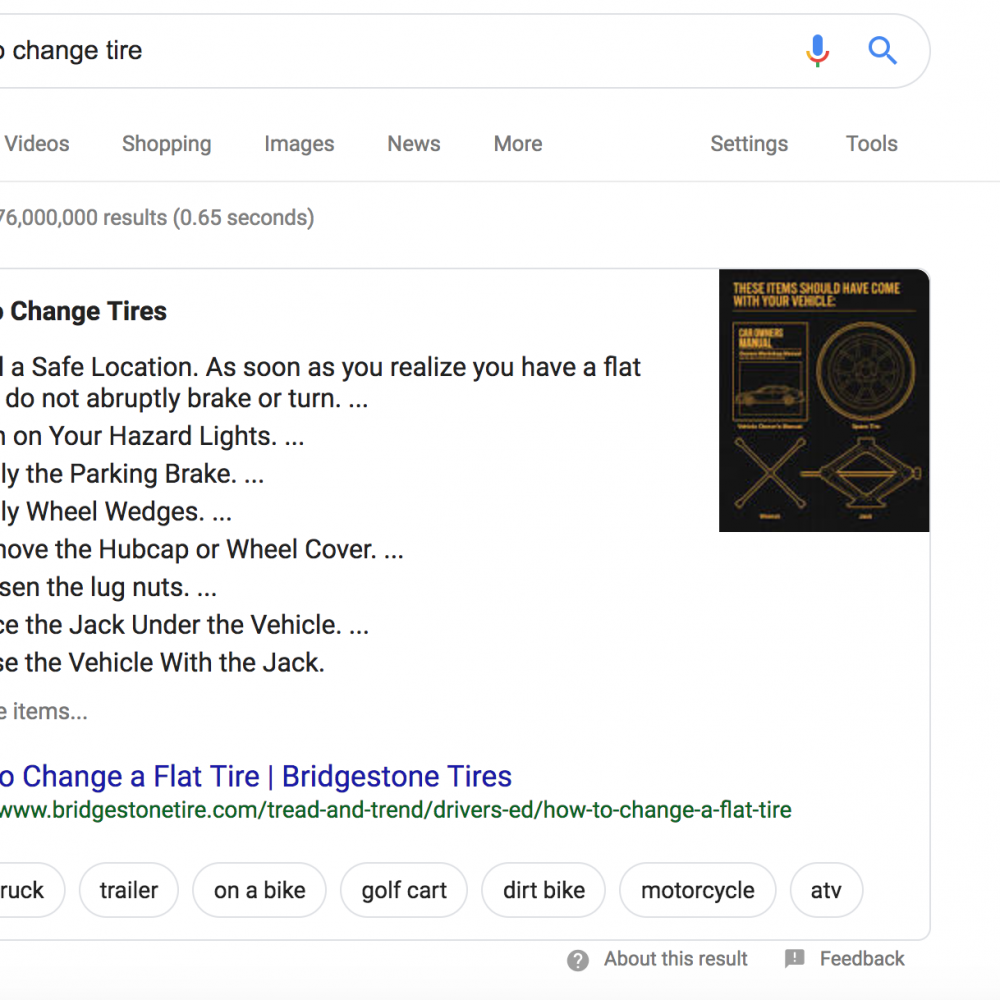Image resolution: width=1000 pixels, height=1000 pixels.
Task: Open the tire tools thumbnail image
Action: pyautogui.click(x=824, y=401)
